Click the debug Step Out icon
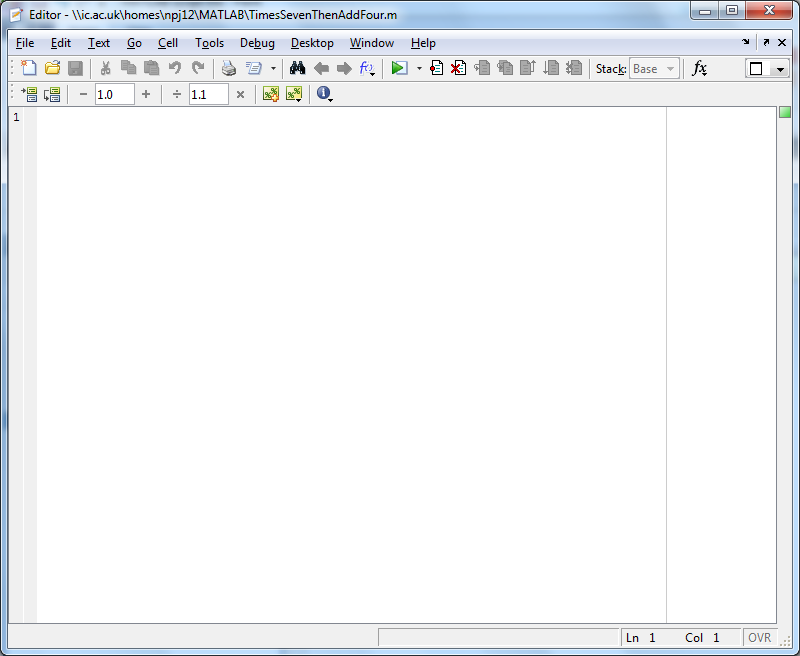Viewport: 800px width, 656px height. click(528, 68)
